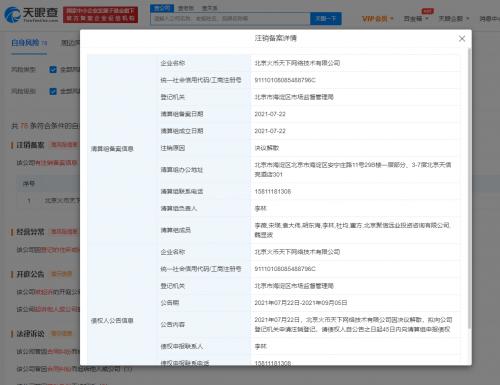Click the modal's vertical scrollbar
This screenshot has width=500, height=385.
[x=469, y=188]
